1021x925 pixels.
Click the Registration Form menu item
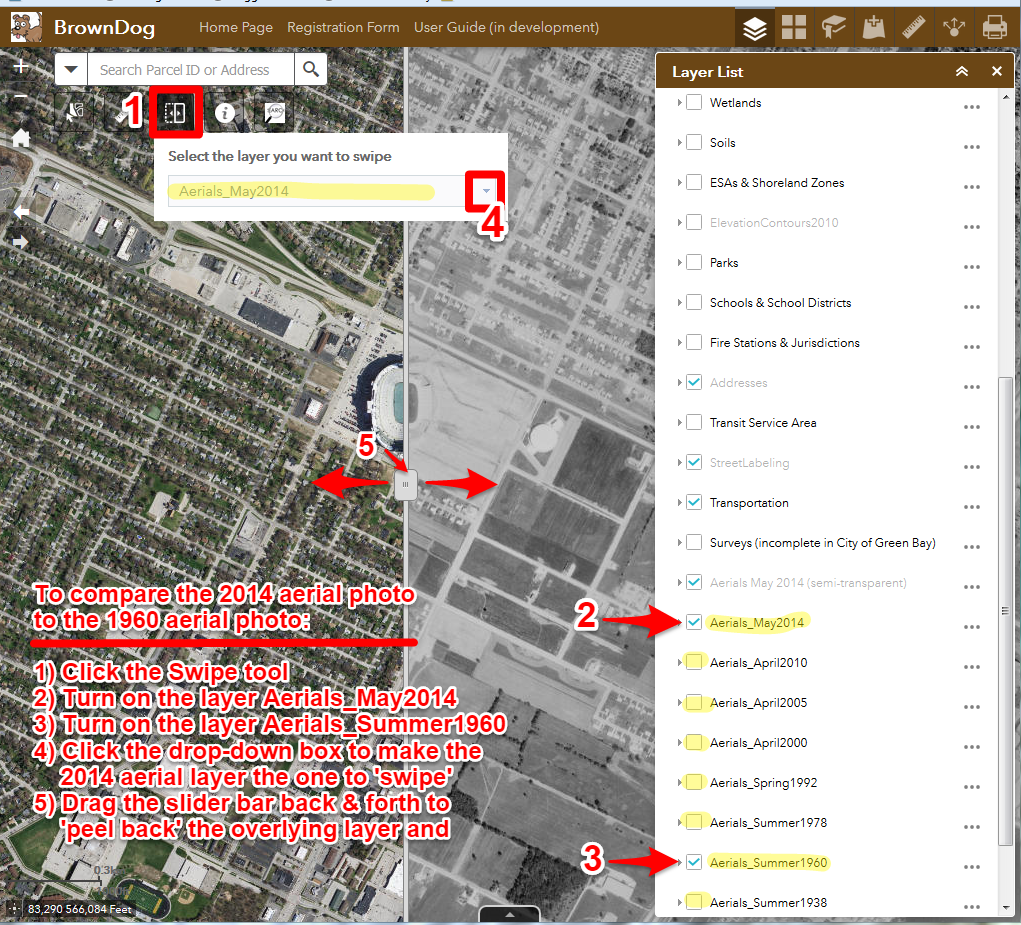click(343, 27)
